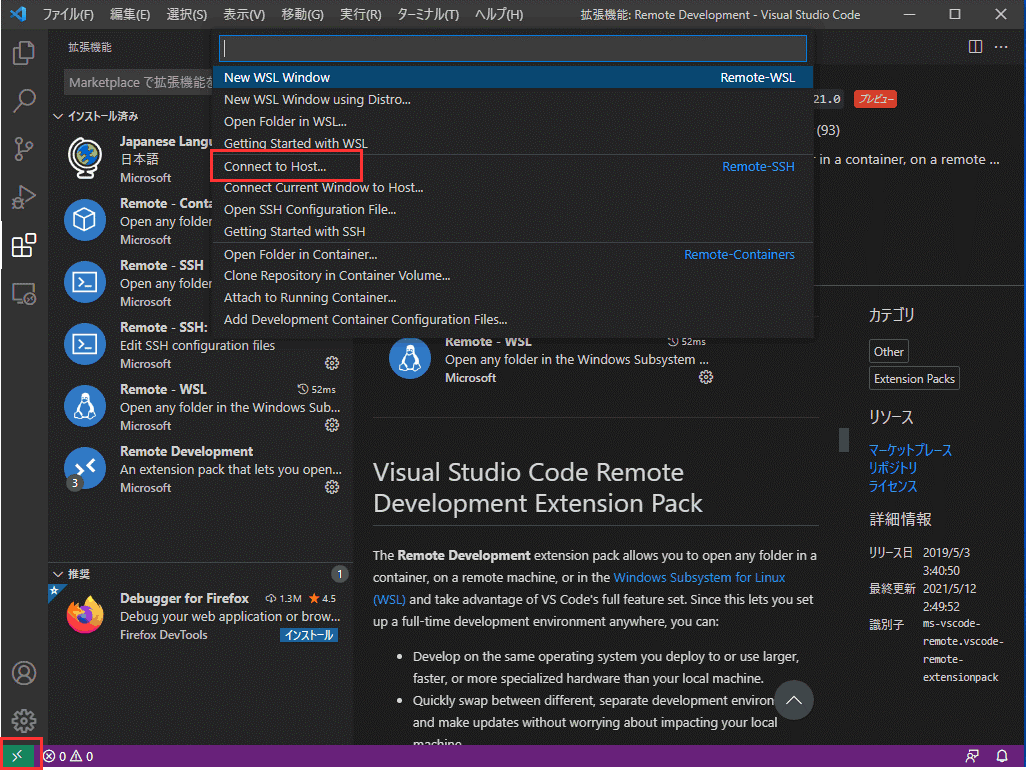Image resolution: width=1027 pixels, height=770 pixels.
Task: Select Connect to Host... command
Action: 513,166
